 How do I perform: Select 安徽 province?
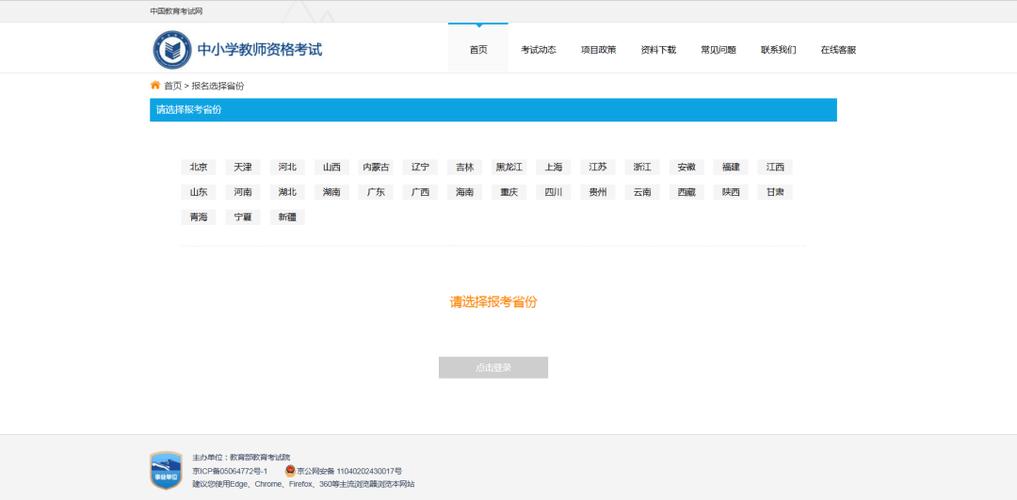[x=686, y=167]
